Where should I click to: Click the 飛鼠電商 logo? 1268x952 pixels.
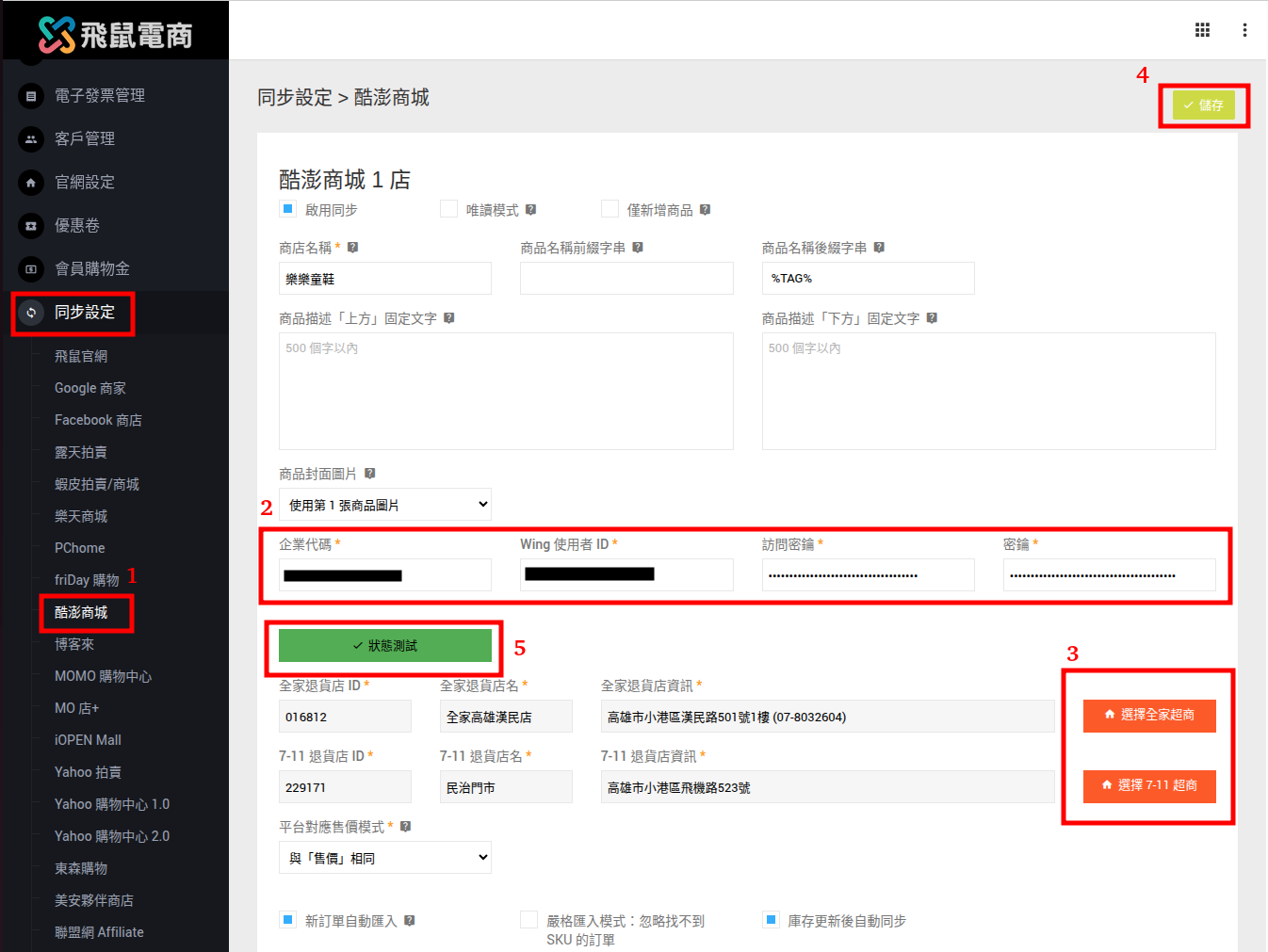[x=114, y=31]
